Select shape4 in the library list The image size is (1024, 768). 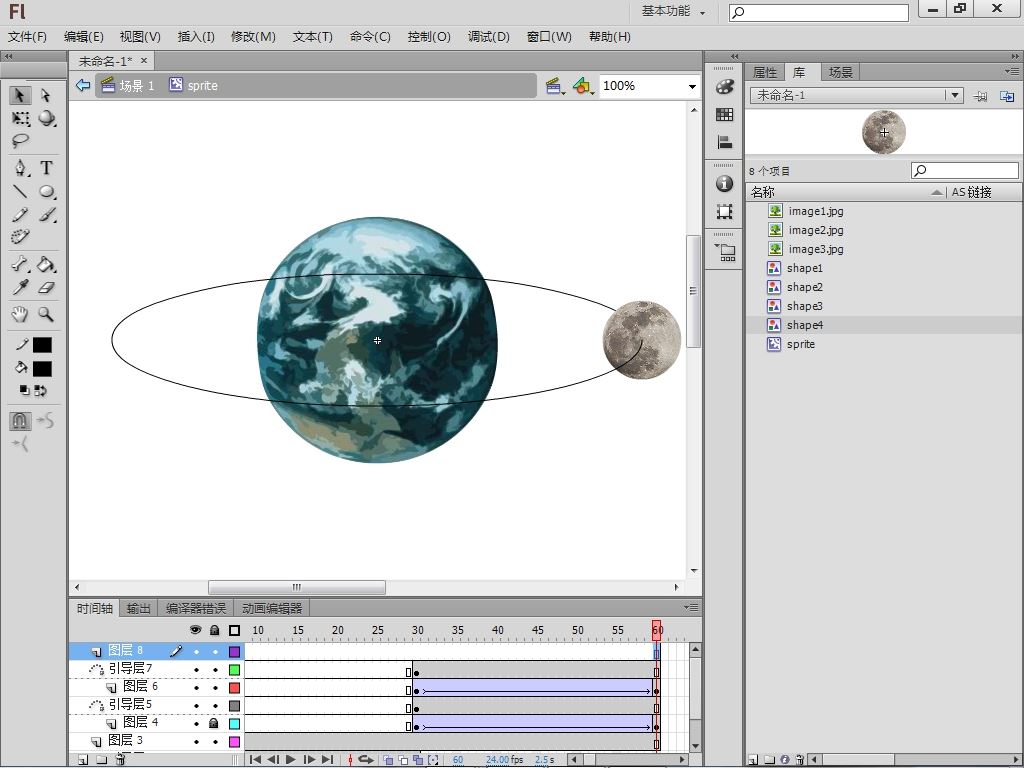804,325
